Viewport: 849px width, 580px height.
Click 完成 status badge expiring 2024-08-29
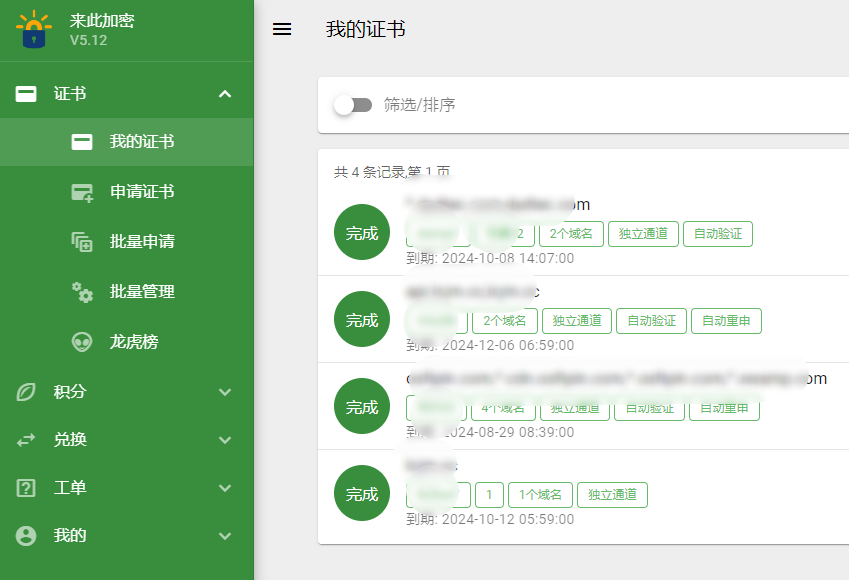(362, 406)
